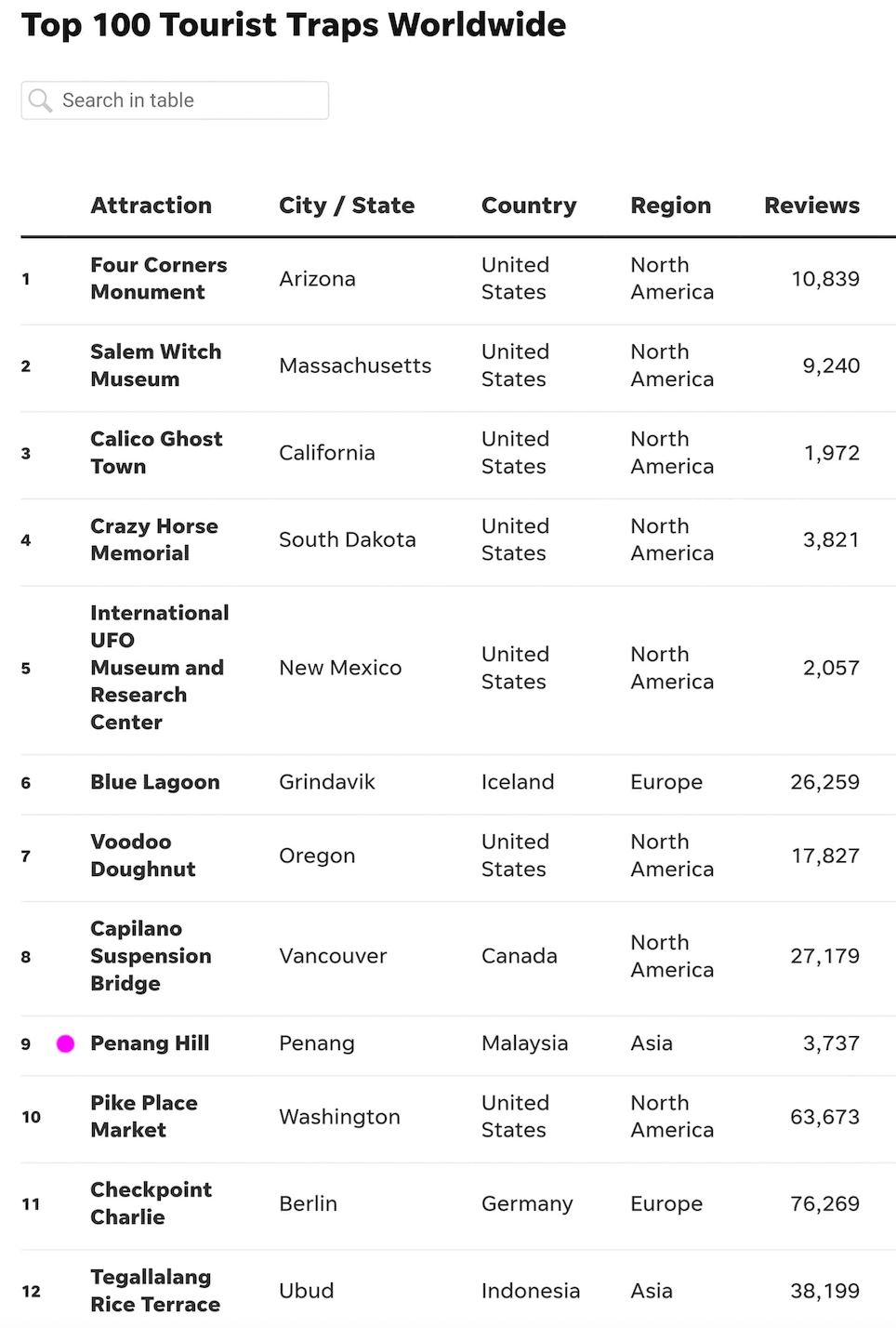The height and width of the screenshot is (1328, 896).
Task: Sort table by Reviews column header
Action: point(811,206)
